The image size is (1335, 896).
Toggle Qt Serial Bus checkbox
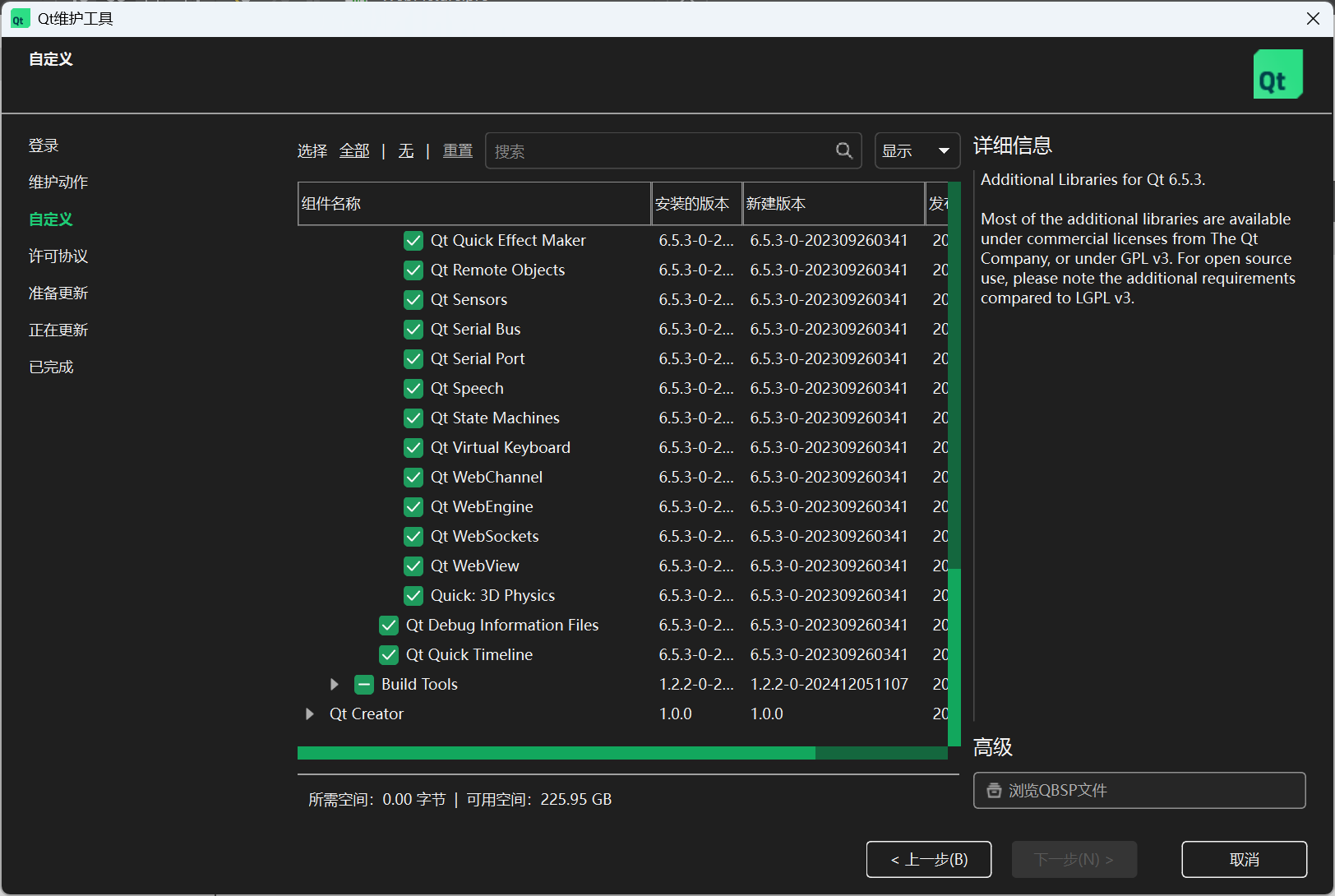click(413, 330)
